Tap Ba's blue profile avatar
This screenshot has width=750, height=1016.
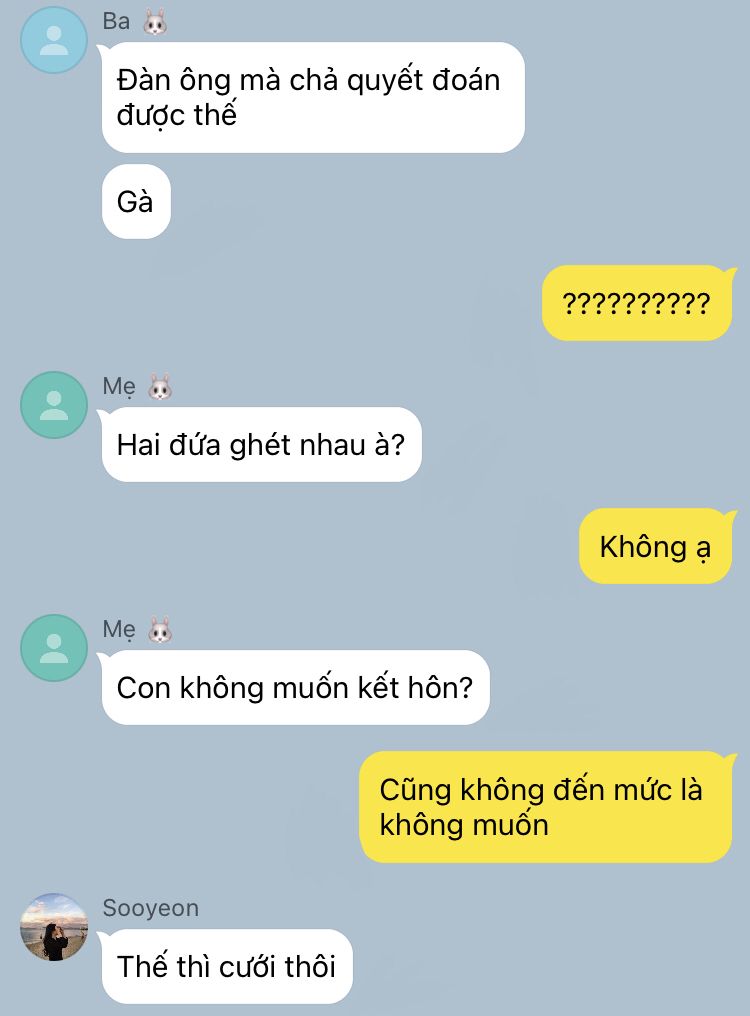coord(54,40)
